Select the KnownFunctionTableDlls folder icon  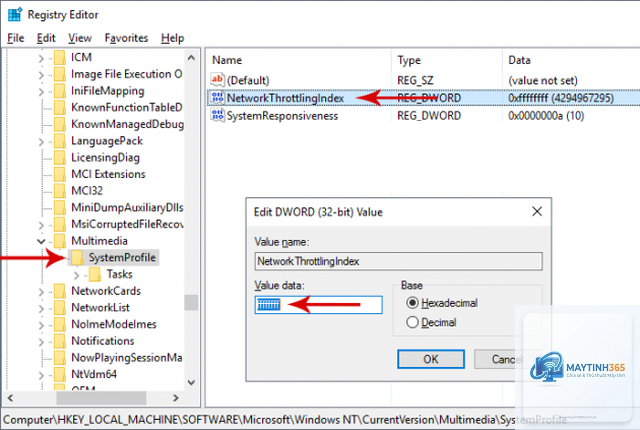60,108
